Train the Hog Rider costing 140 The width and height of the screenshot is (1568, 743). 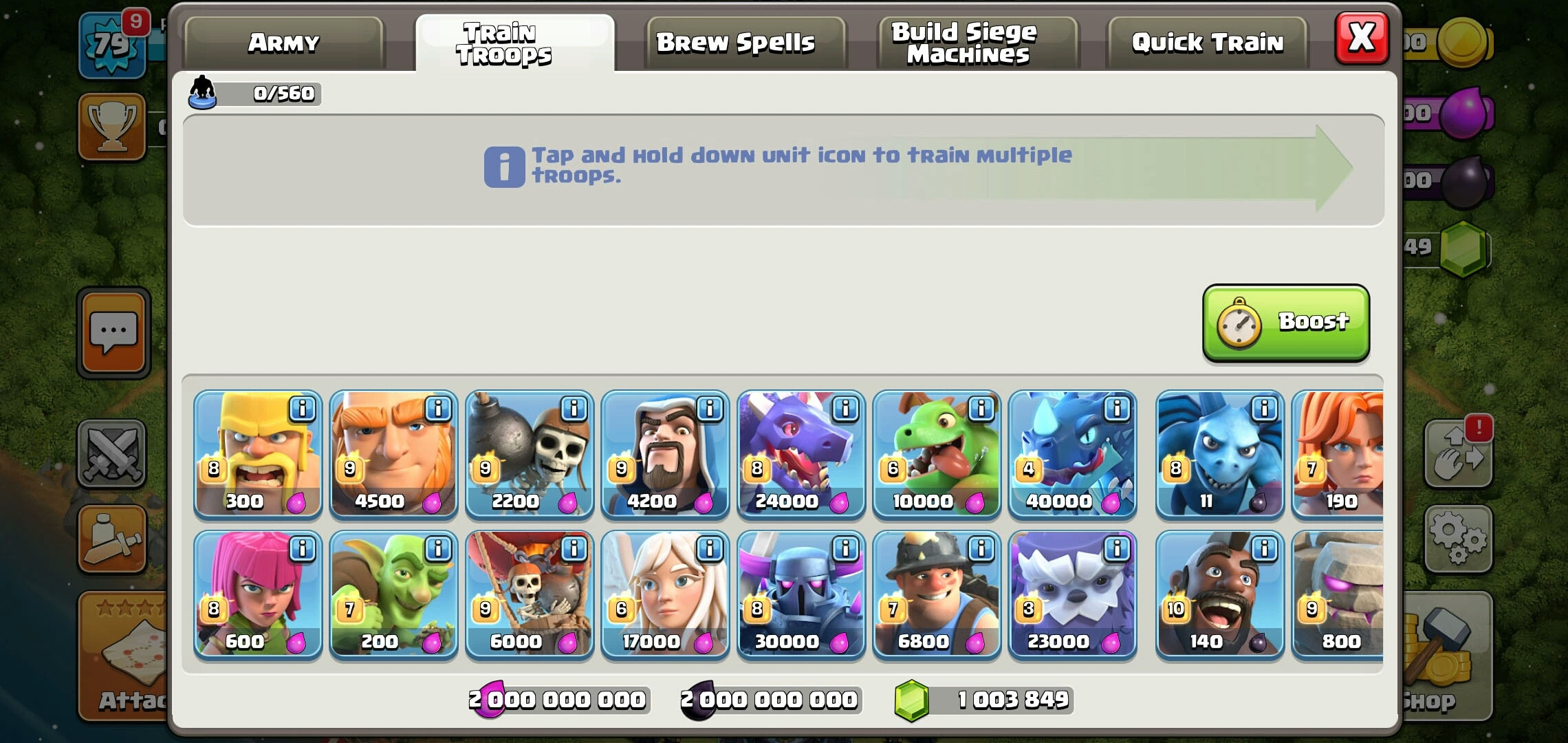[1219, 594]
